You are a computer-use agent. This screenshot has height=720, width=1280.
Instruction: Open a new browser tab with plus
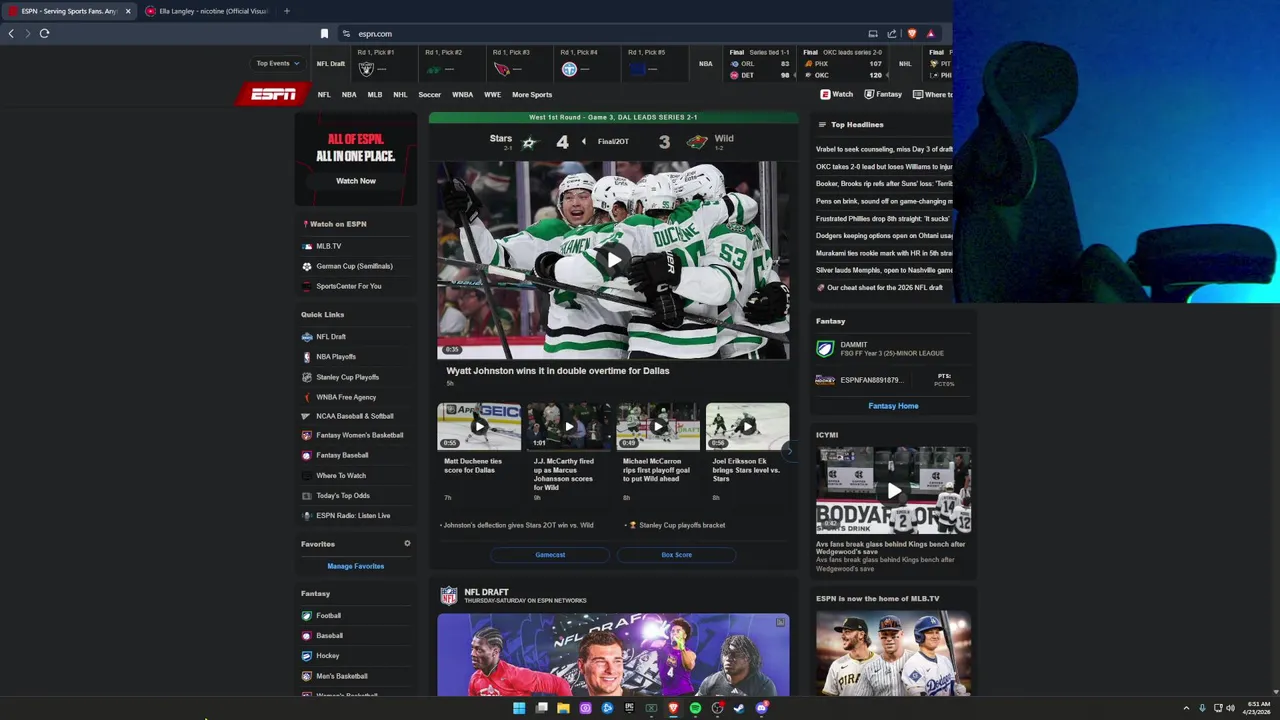coord(286,11)
